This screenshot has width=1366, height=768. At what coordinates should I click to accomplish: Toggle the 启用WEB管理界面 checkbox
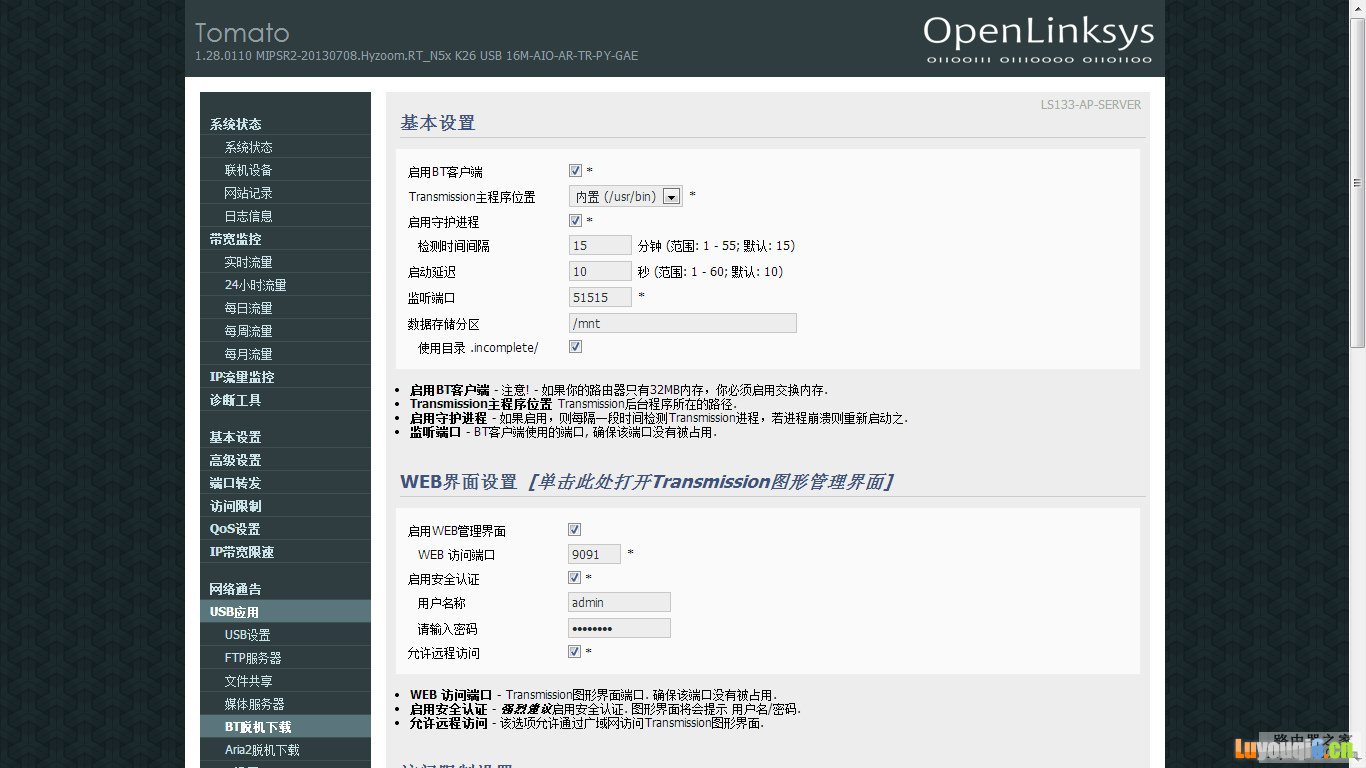[574, 530]
